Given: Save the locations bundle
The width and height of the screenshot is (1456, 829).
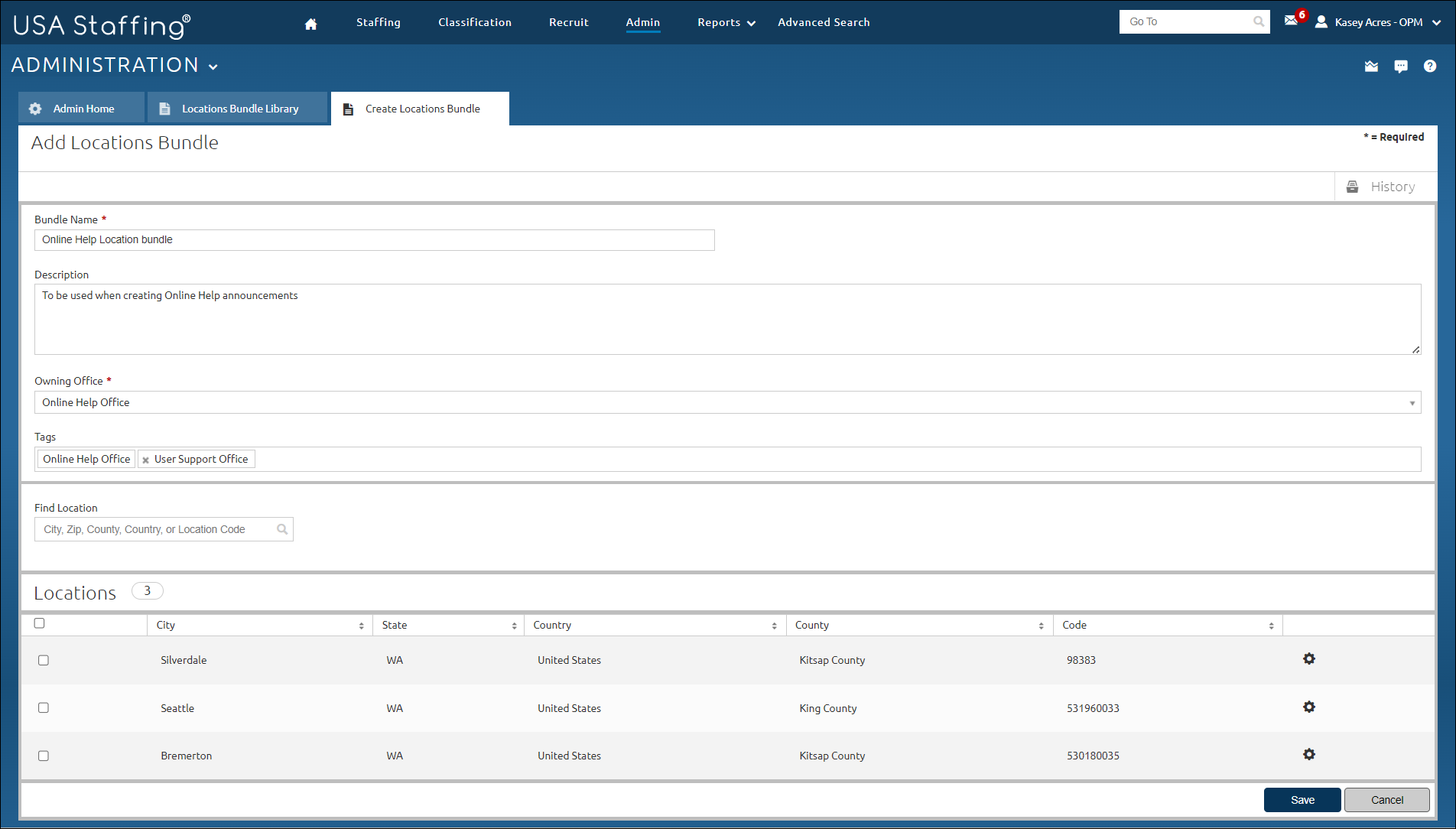Looking at the screenshot, I should [x=1302, y=800].
